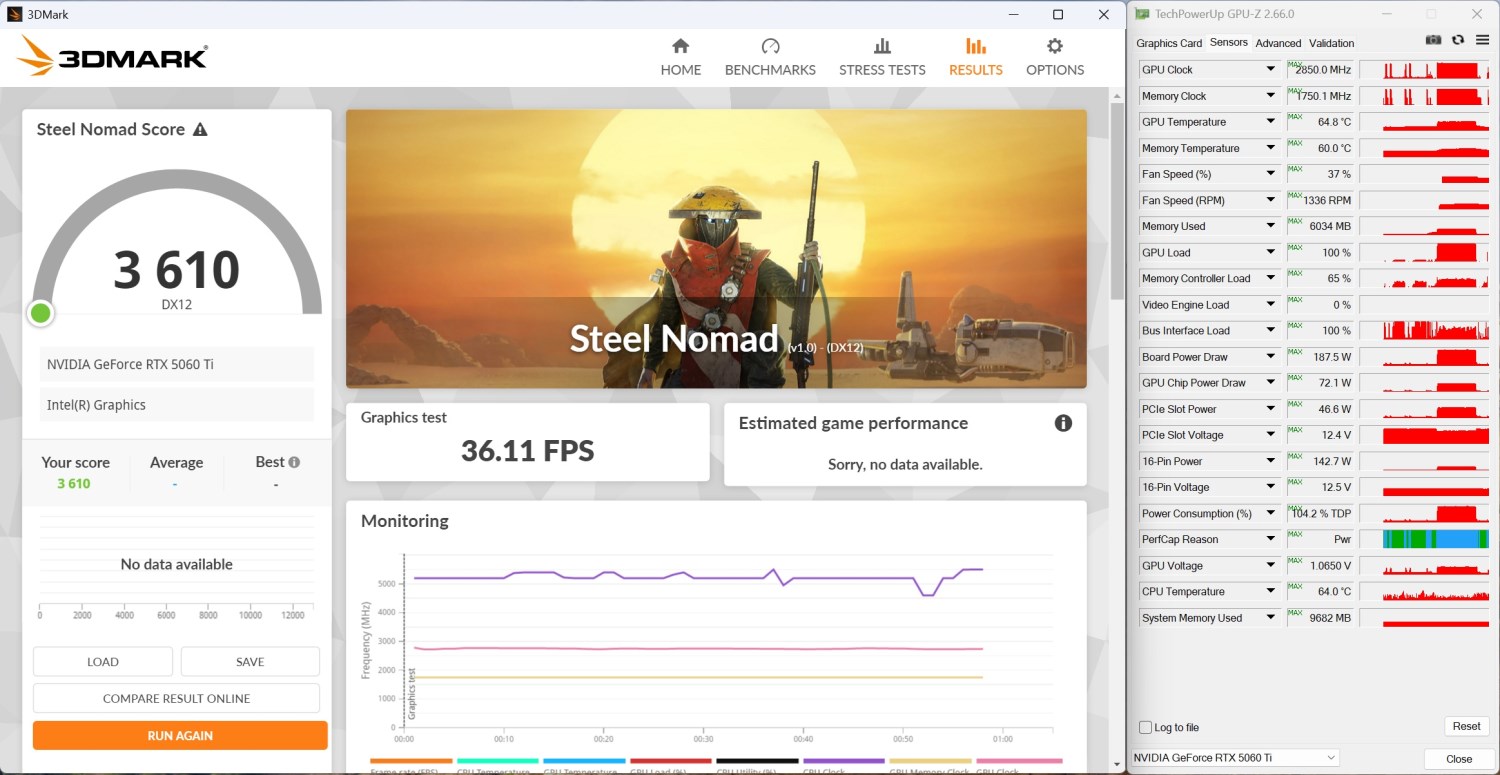Open the GPU selection combo box in GPU-Z
The image size is (1500, 775).
tap(1234, 758)
